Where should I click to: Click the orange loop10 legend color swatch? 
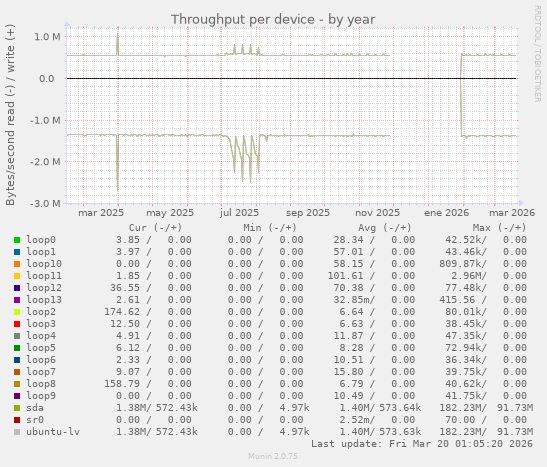tap(17, 264)
